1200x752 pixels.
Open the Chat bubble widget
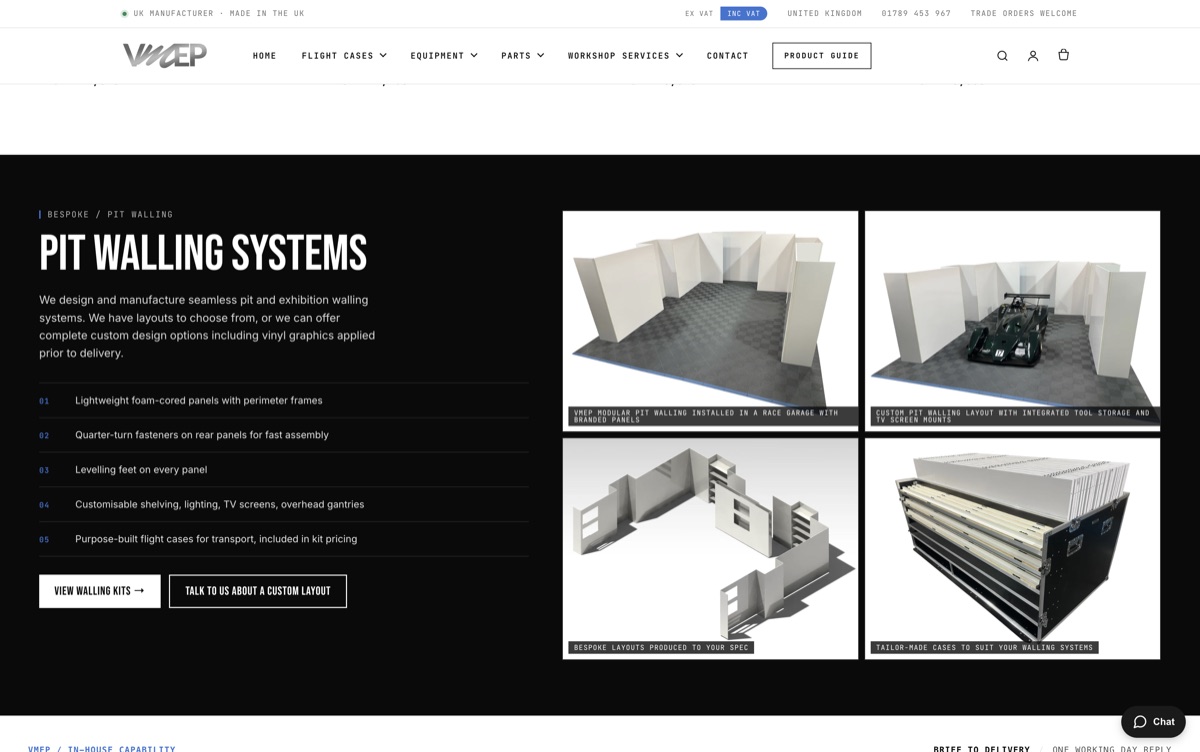coord(1153,722)
